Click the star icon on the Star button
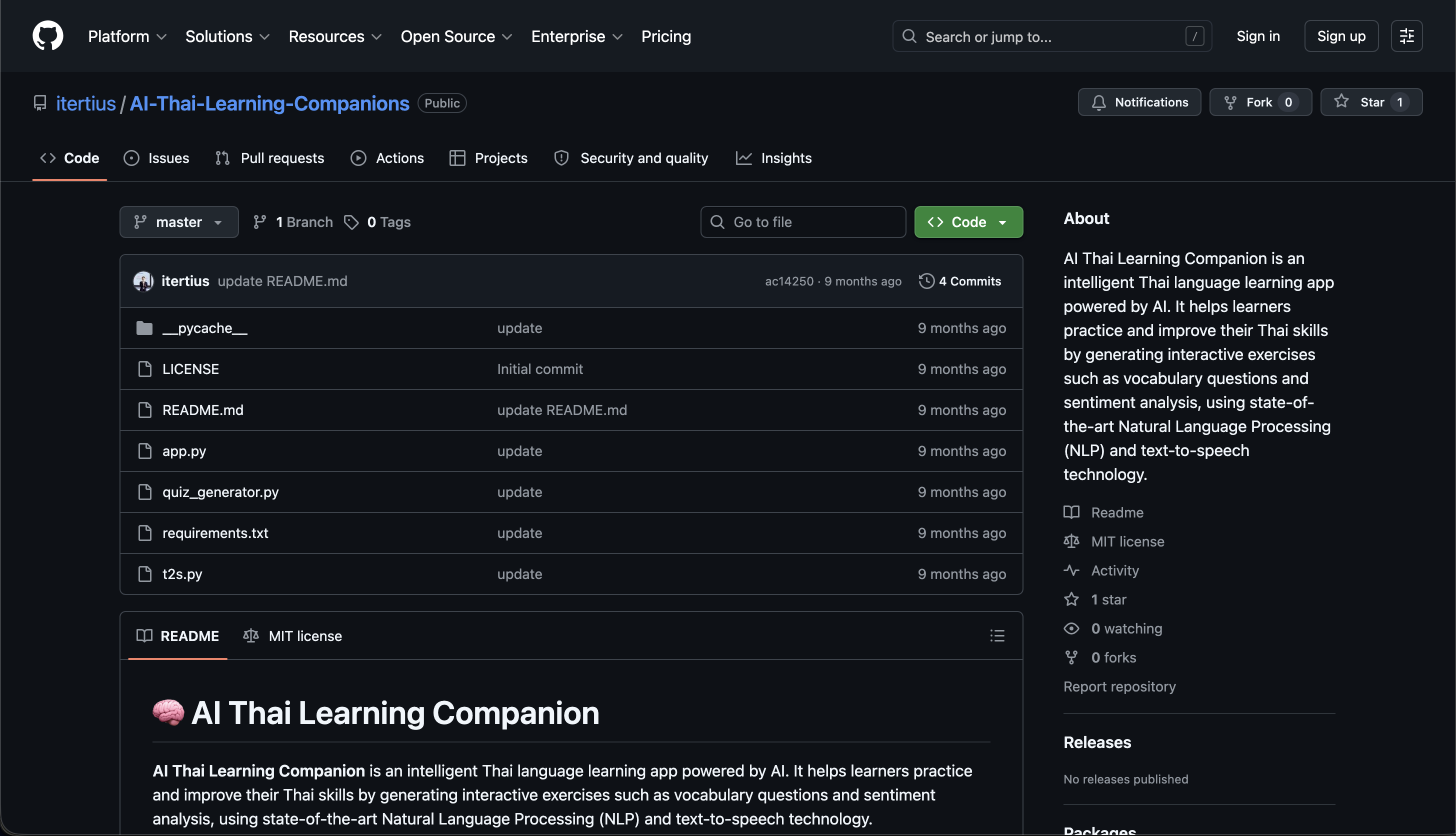This screenshot has height=836, width=1456. [x=1341, y=101]
